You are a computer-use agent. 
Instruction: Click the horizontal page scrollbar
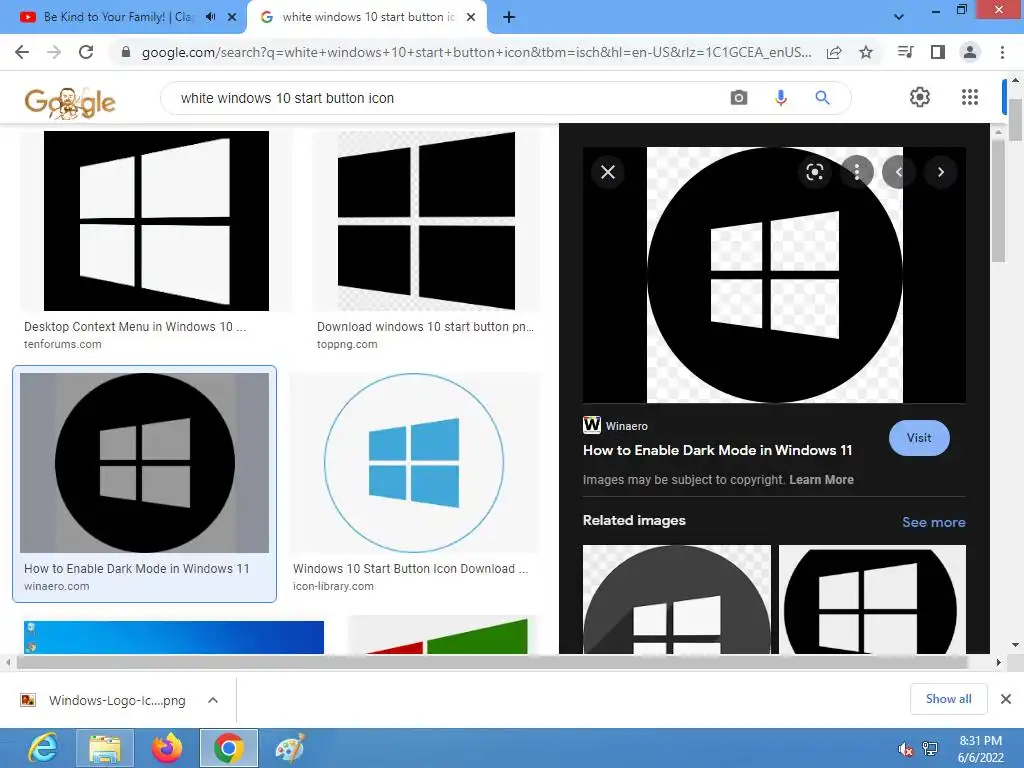tap(490, 662)
